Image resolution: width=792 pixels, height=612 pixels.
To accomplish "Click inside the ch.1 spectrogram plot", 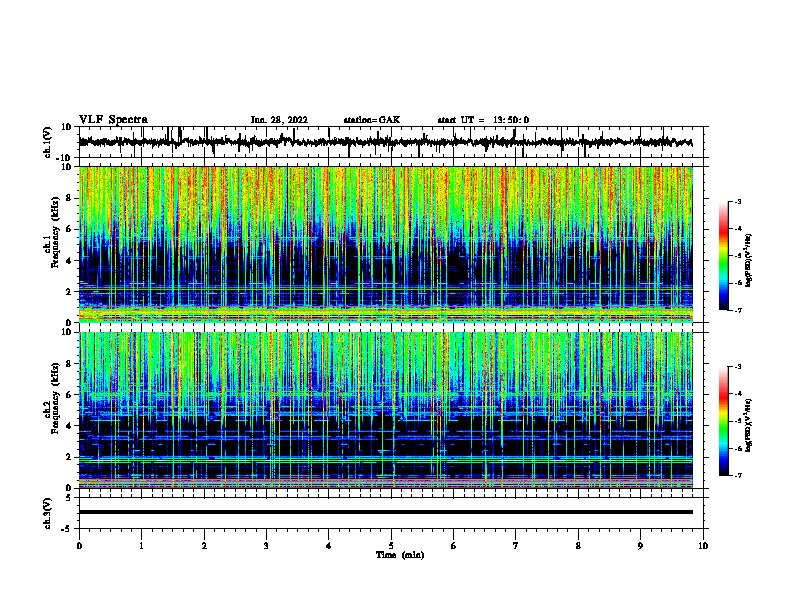I will tap(386, 244).
